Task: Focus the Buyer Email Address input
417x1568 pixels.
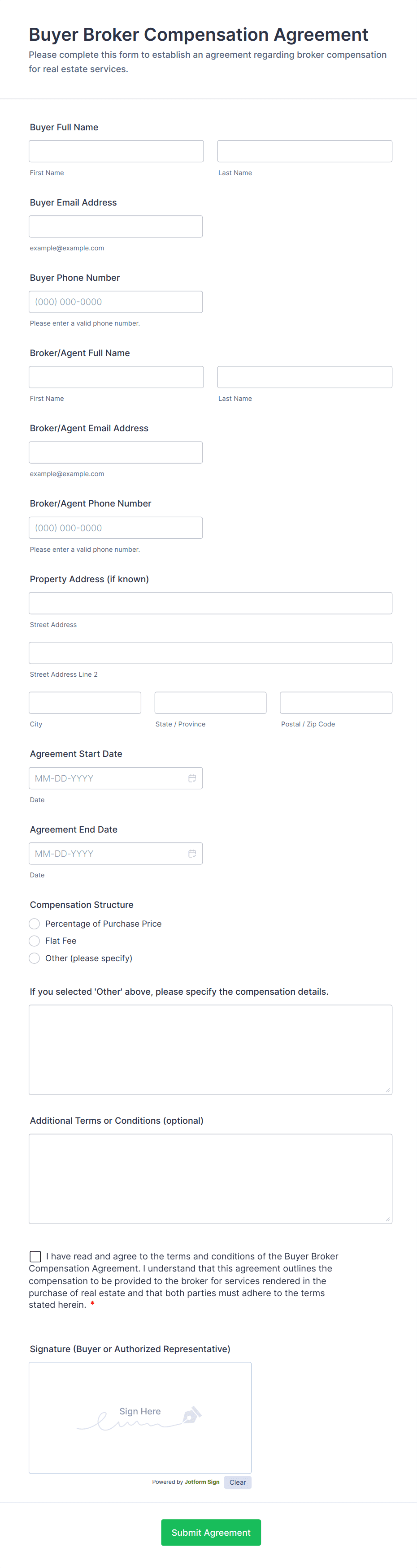Action: [116, 227]
